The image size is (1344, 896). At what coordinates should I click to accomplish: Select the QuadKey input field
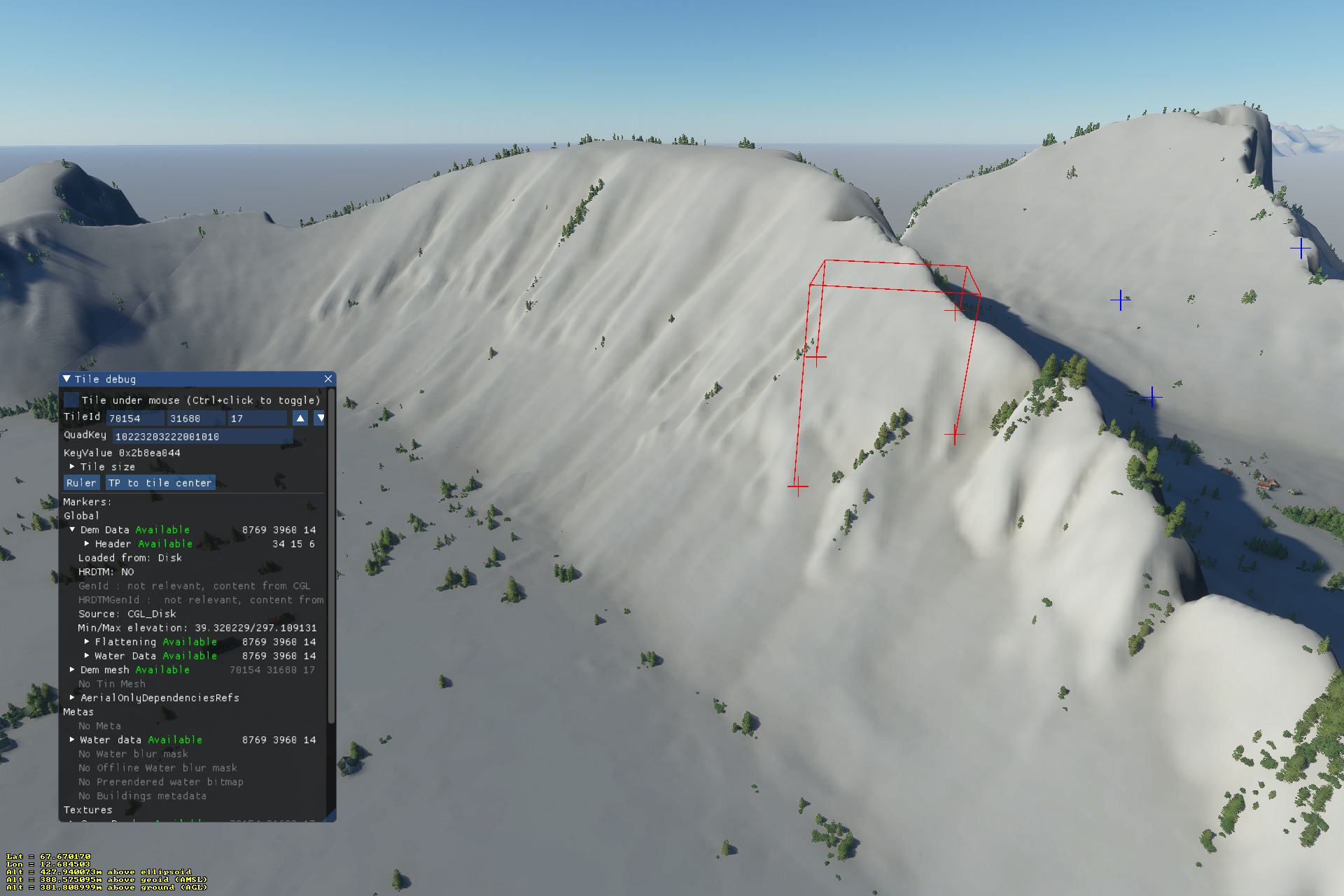pyautogui.click(x=202, y=437)
